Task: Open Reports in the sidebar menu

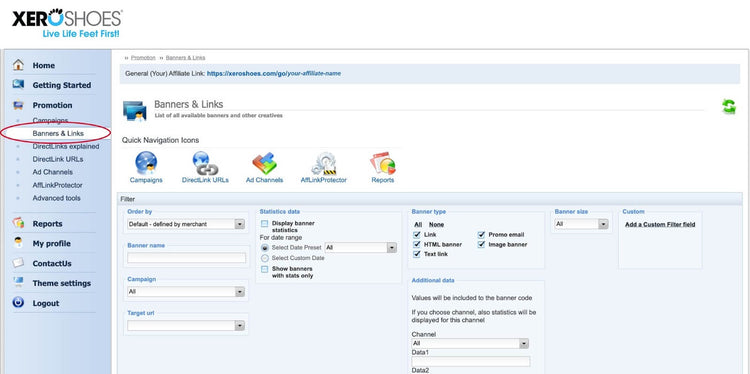Action: point(47,224)
